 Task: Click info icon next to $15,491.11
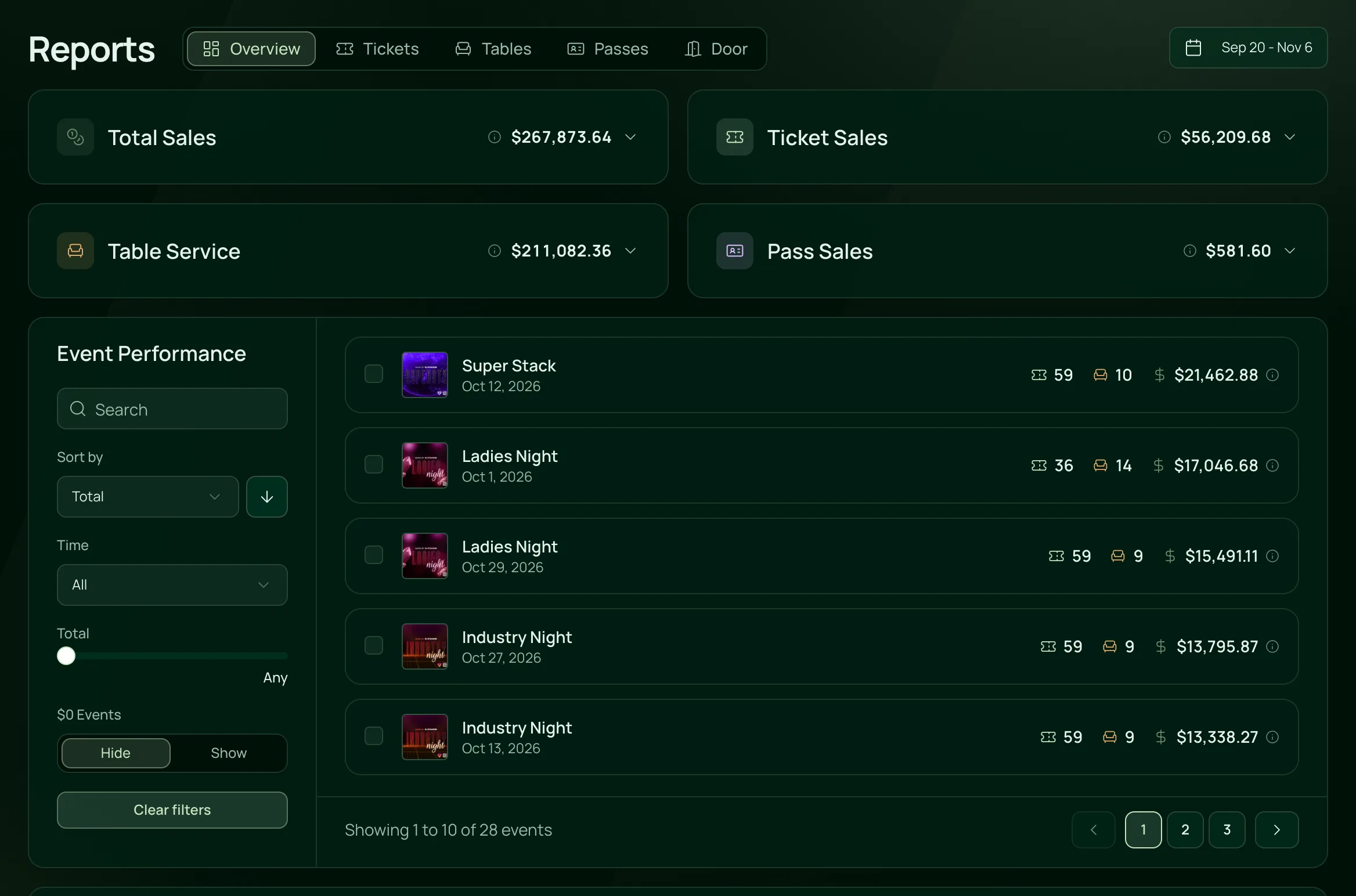1272,556
